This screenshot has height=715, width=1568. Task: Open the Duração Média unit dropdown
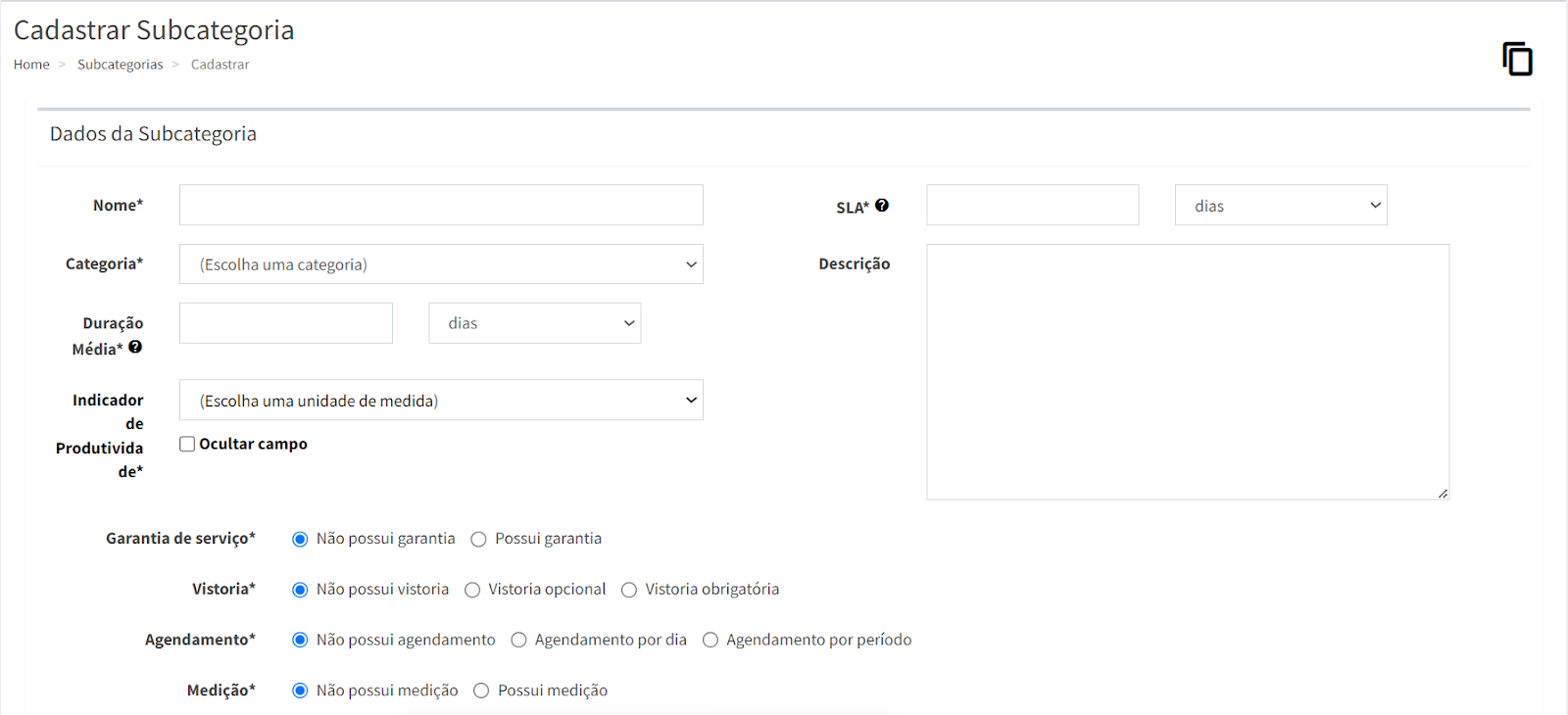point(534,323)
